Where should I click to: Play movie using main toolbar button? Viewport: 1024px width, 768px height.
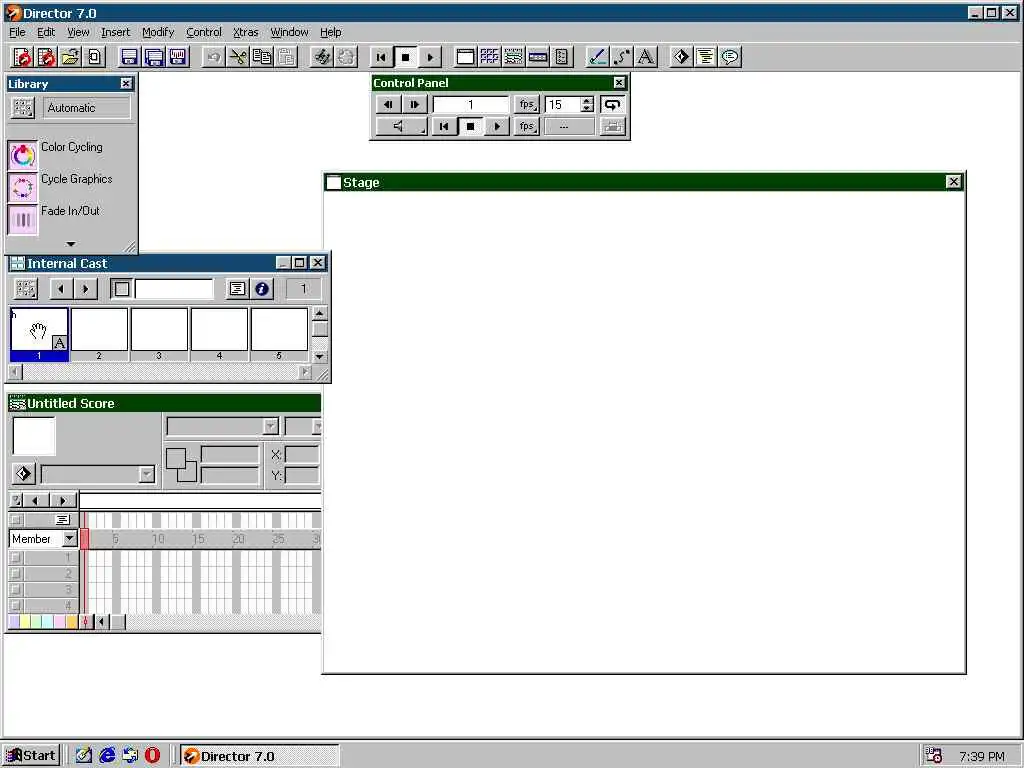(x=430, y=57)
